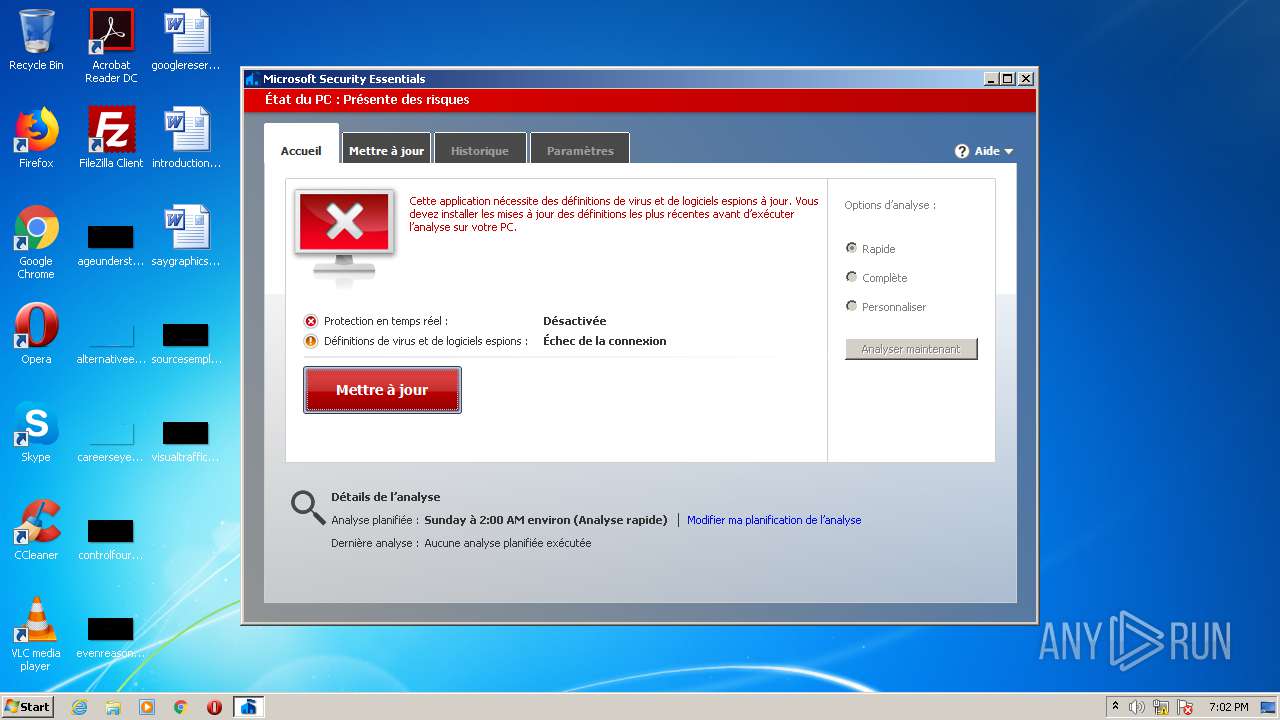
Task: Click the Analyser maintenant button
Action: coord(911,349)
